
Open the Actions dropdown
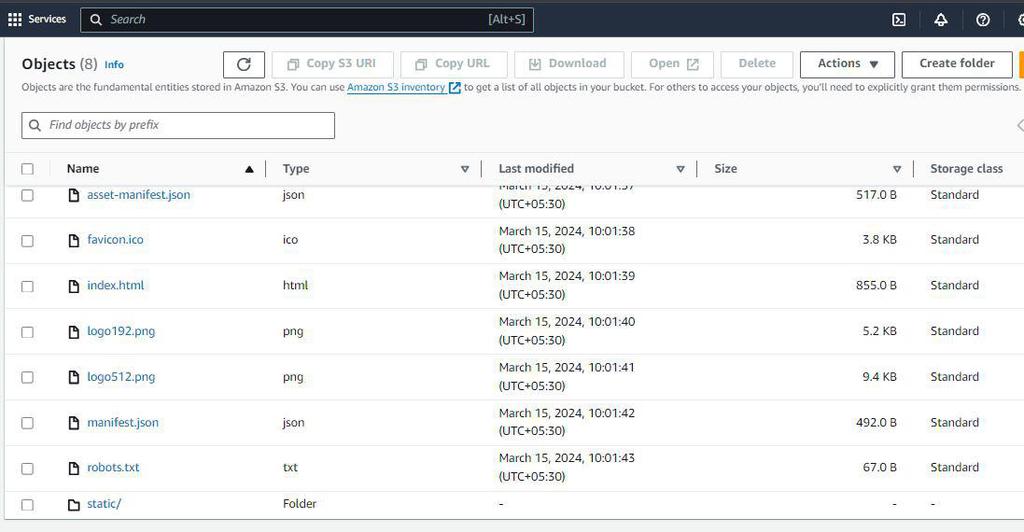click(x=847, y=64)
